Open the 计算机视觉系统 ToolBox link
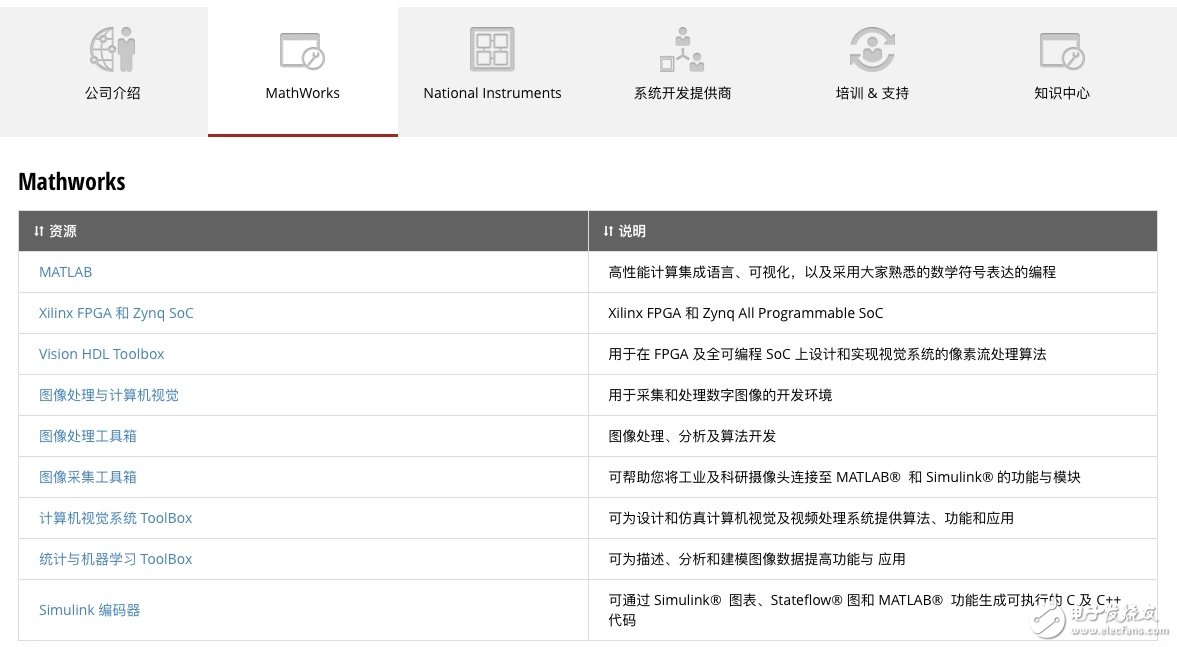This screenshot has height=647, width=1177. coord(115,518)
